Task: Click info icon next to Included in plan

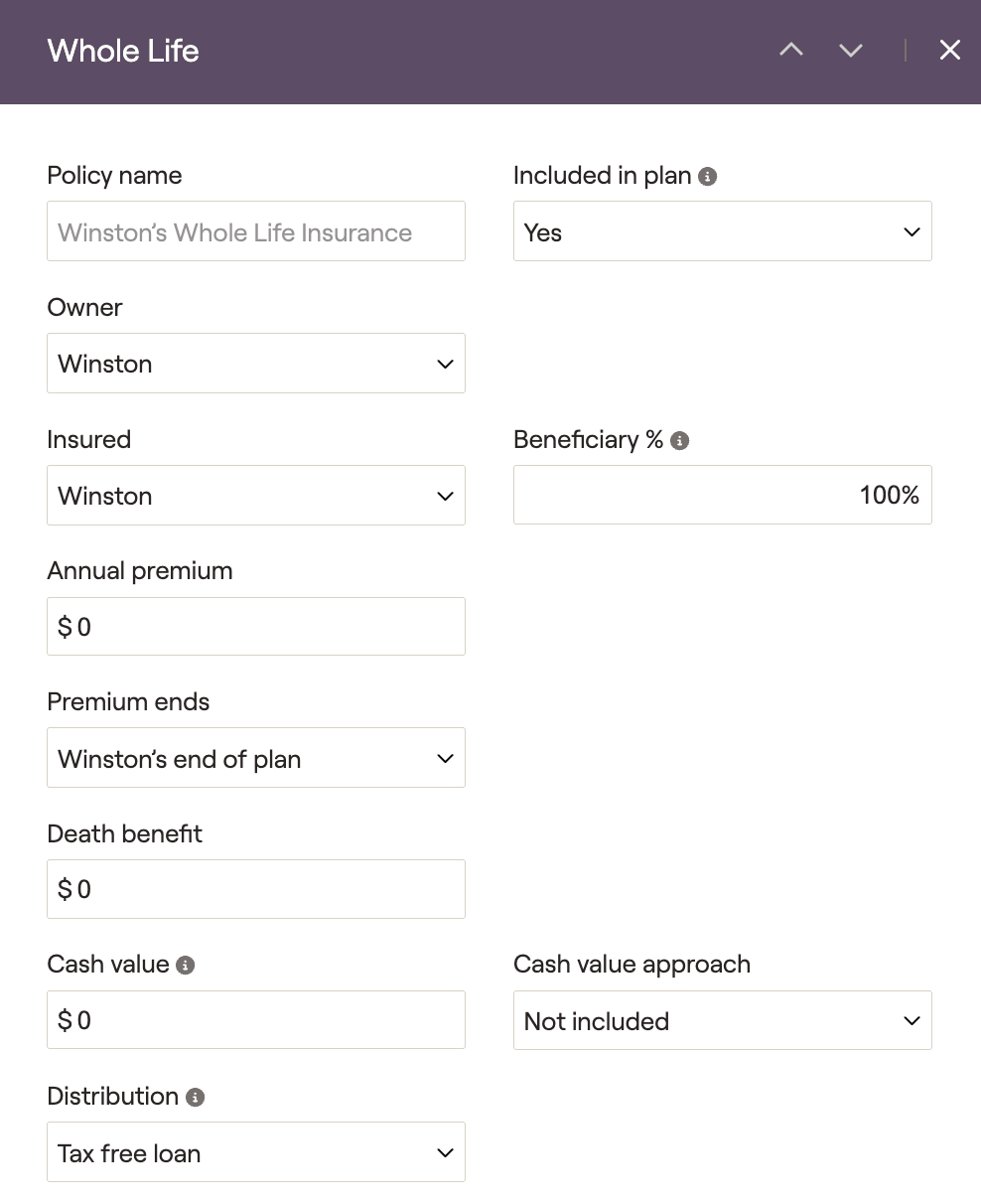Action: point(708,177)
